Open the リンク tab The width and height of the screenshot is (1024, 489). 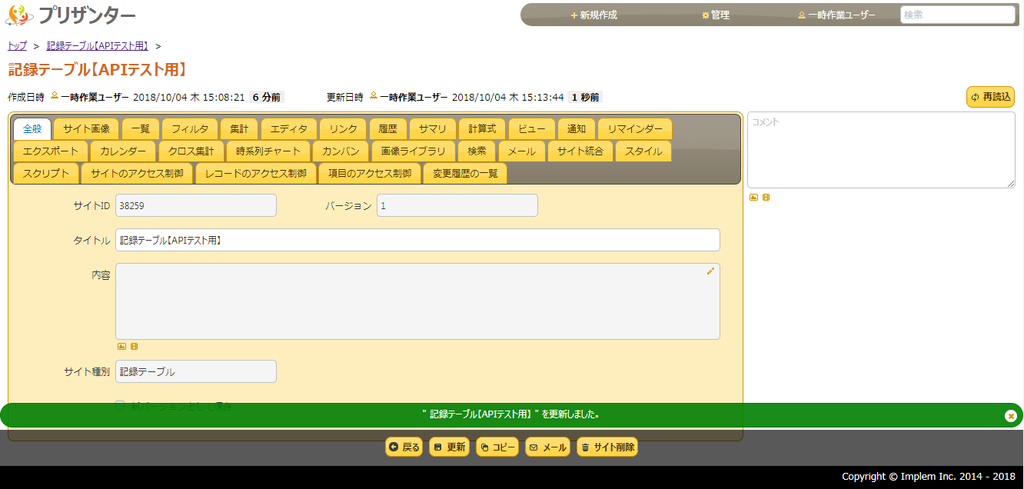pyautogui.click(x=343, y=129)
